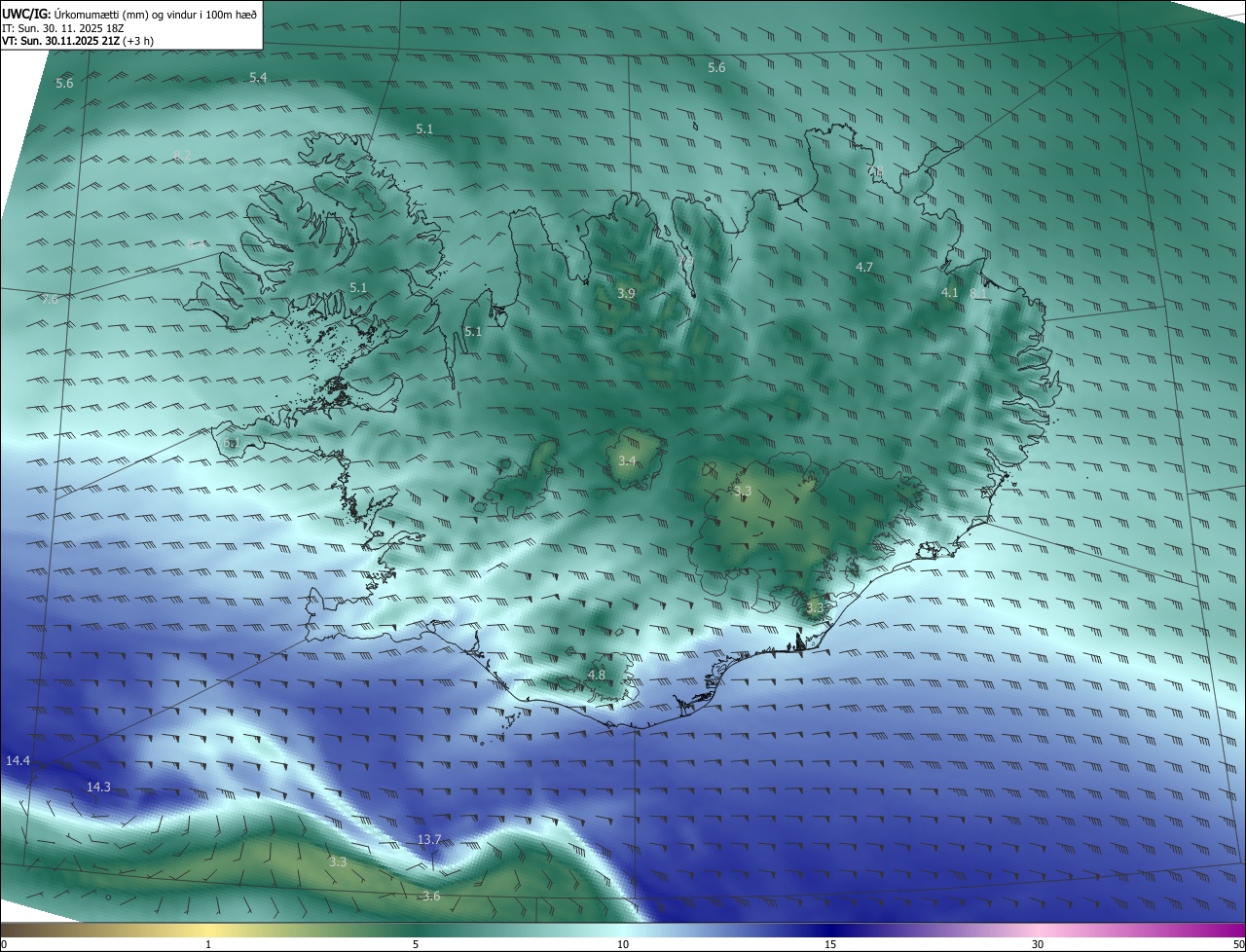Click the 0 tick on the colour scale
Screen dimensions: 1246x952
(x=4, y=944)
